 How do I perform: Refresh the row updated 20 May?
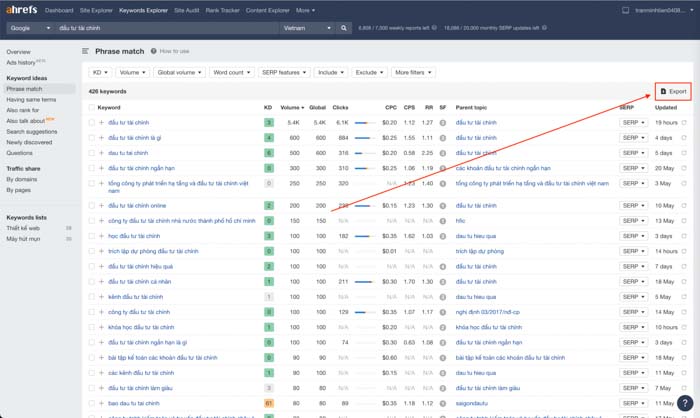coord(684,168)
